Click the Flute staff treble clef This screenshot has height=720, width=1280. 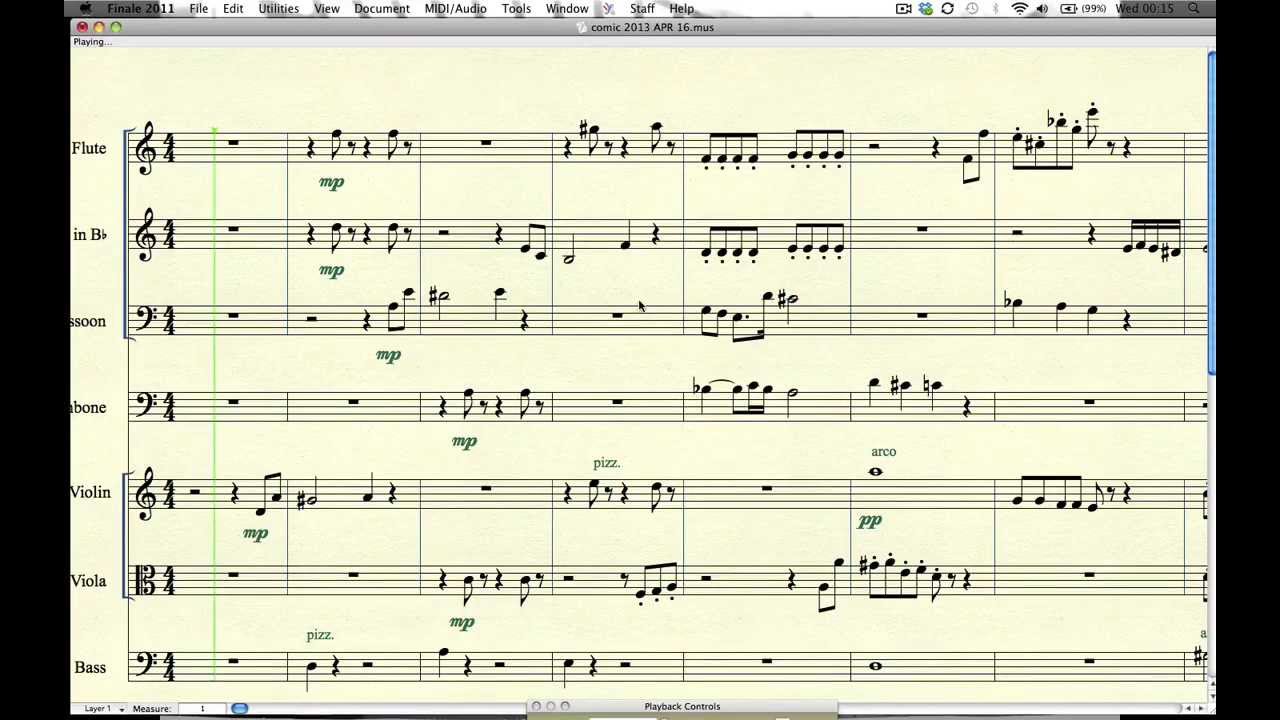[145, 149]
